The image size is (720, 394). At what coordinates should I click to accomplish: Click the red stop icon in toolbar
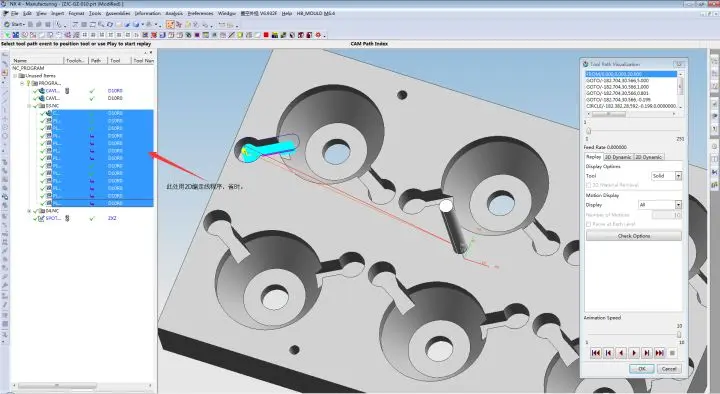click(266, 35)
